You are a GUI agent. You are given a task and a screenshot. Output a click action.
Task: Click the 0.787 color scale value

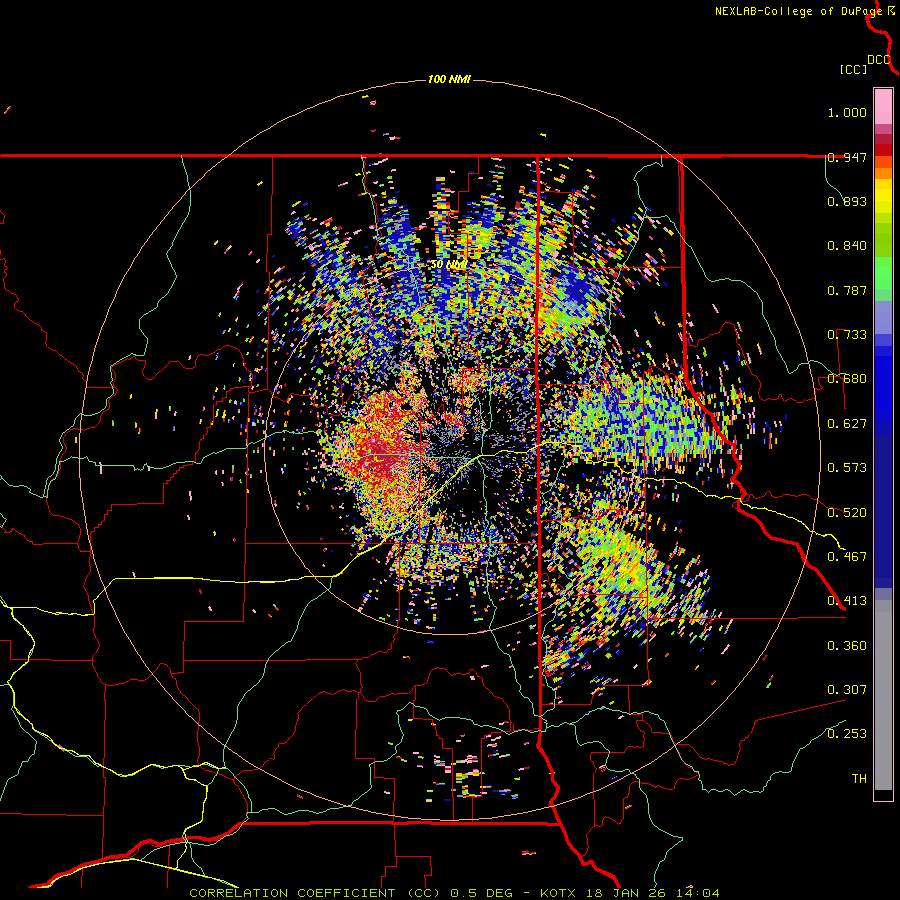tap(847, 290)
